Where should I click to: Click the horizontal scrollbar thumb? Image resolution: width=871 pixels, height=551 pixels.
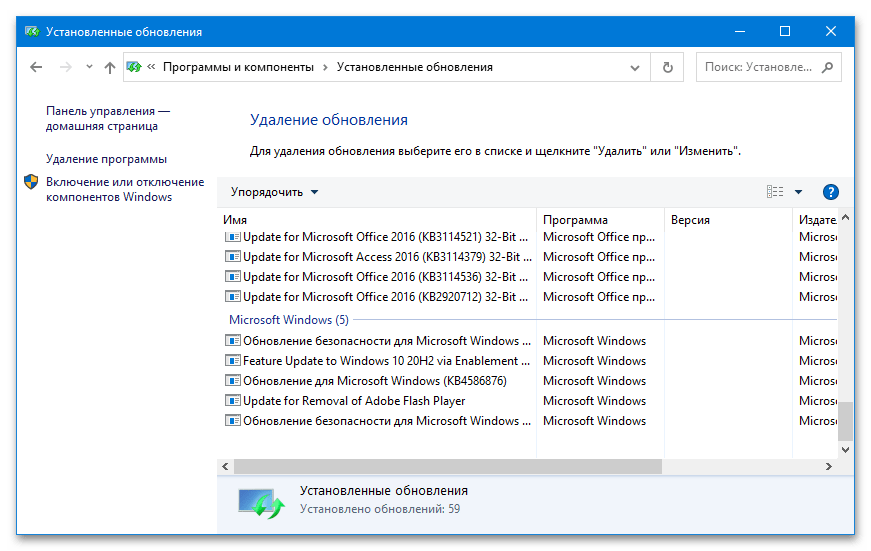click(x=448, y=467)
